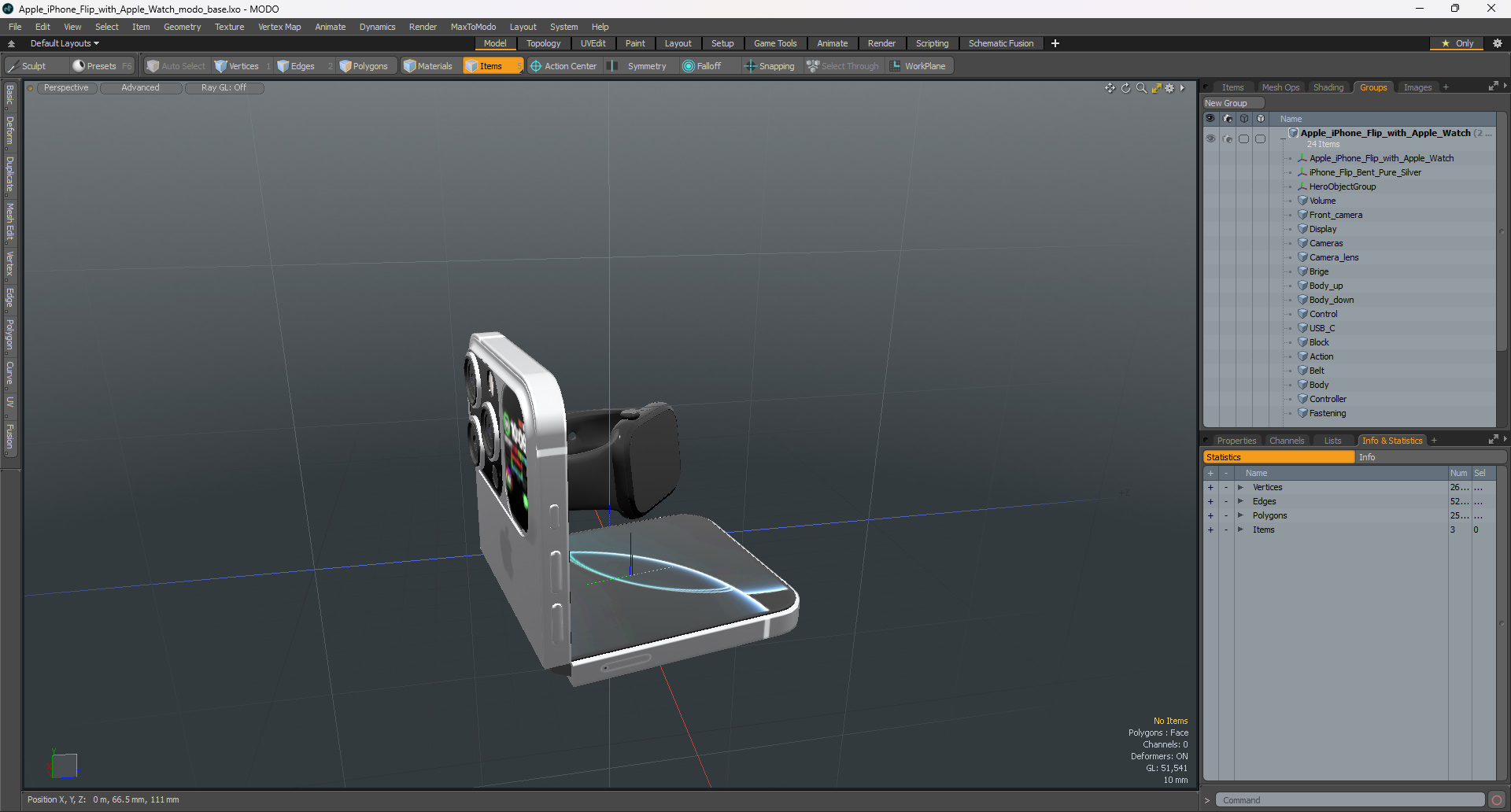
Task: Open the Deform vertical sidebar tab
Action: 9,131
